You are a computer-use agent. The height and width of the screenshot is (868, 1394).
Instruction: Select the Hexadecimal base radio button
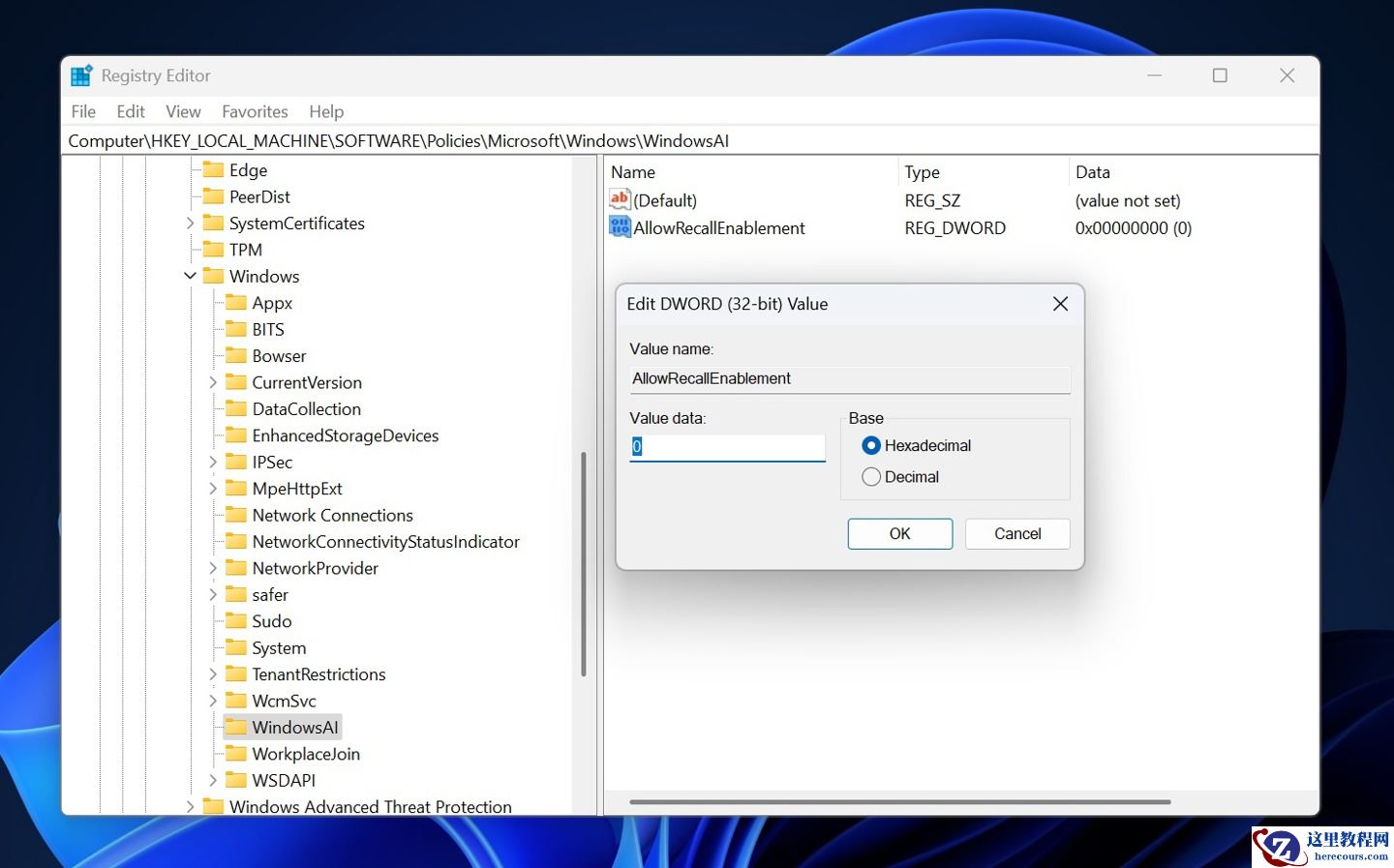tap(871, 445)
